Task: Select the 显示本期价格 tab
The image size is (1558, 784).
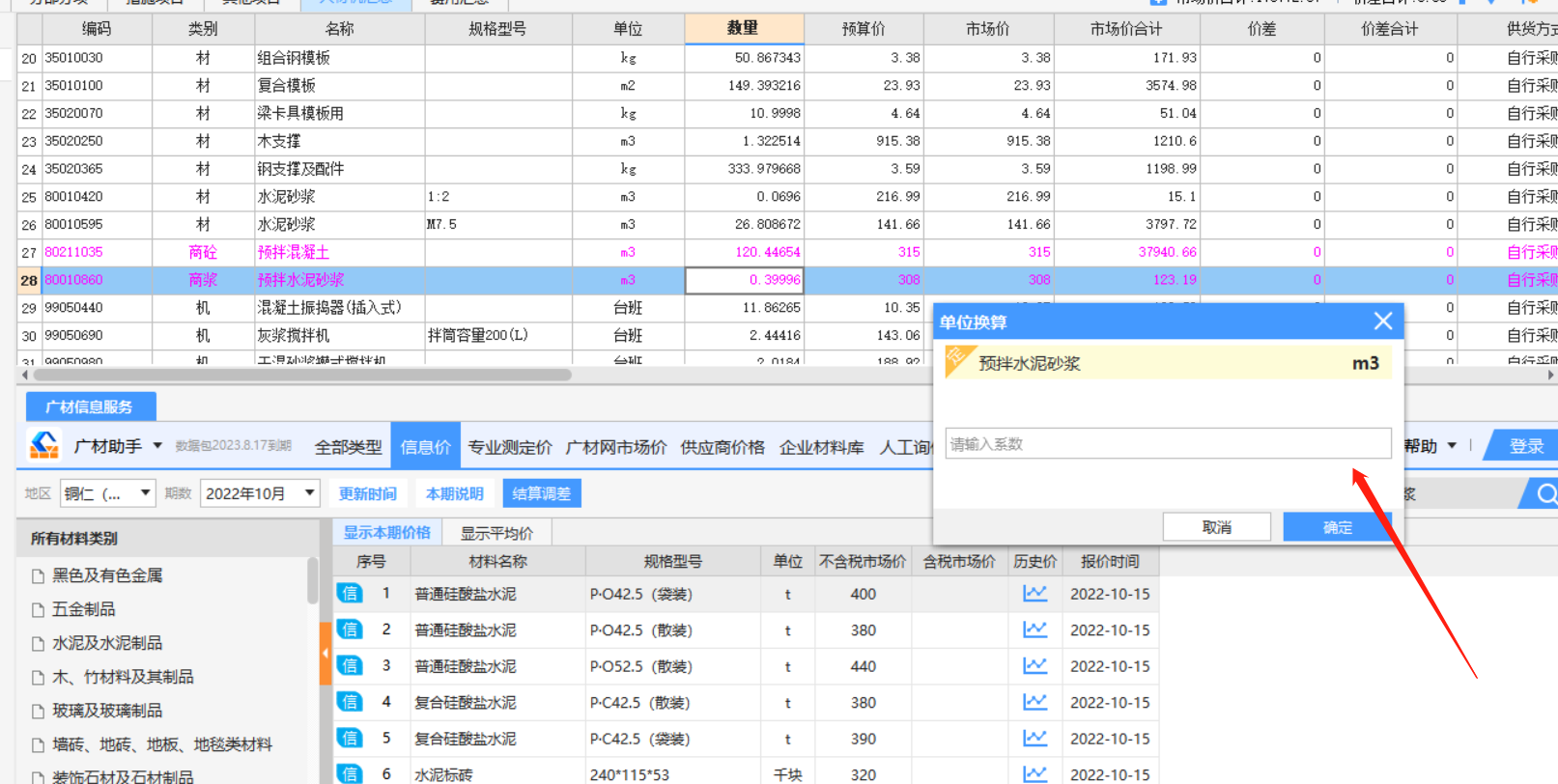Action: click(387, 532)
